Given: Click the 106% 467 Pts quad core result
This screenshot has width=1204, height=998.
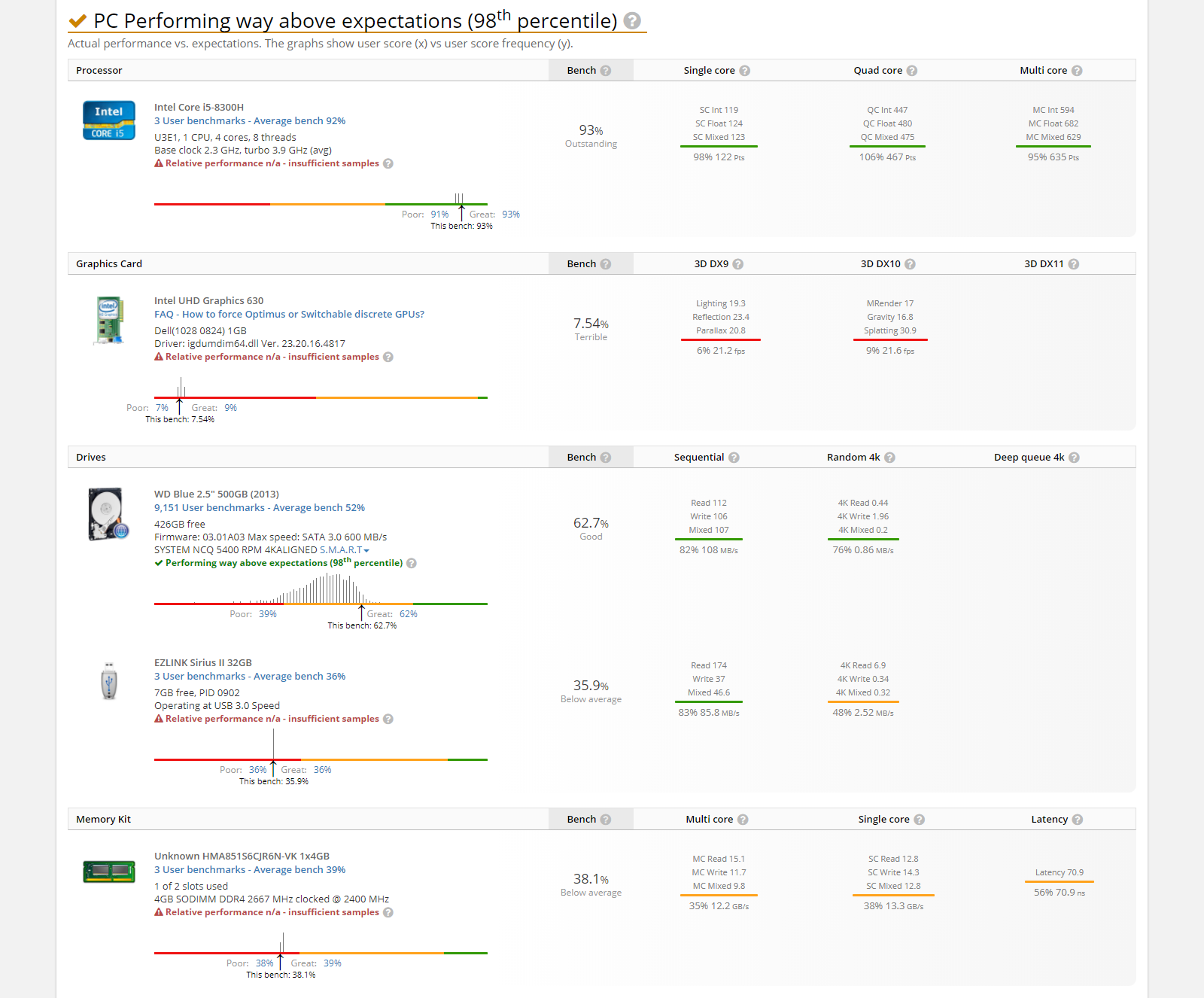Looking at the screenshot, I should click(x=888, y=157).
